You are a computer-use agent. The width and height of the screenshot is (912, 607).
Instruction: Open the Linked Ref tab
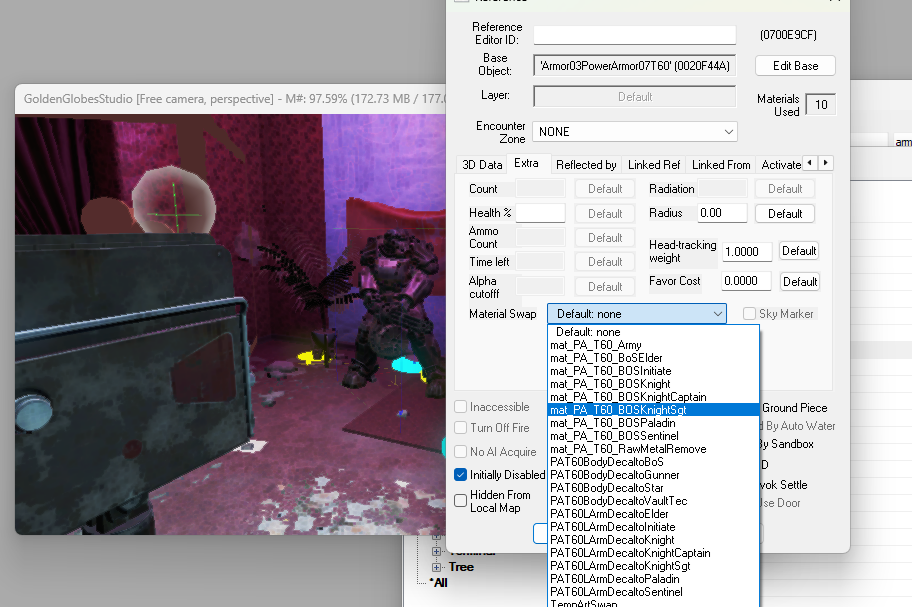click(654, 165)
